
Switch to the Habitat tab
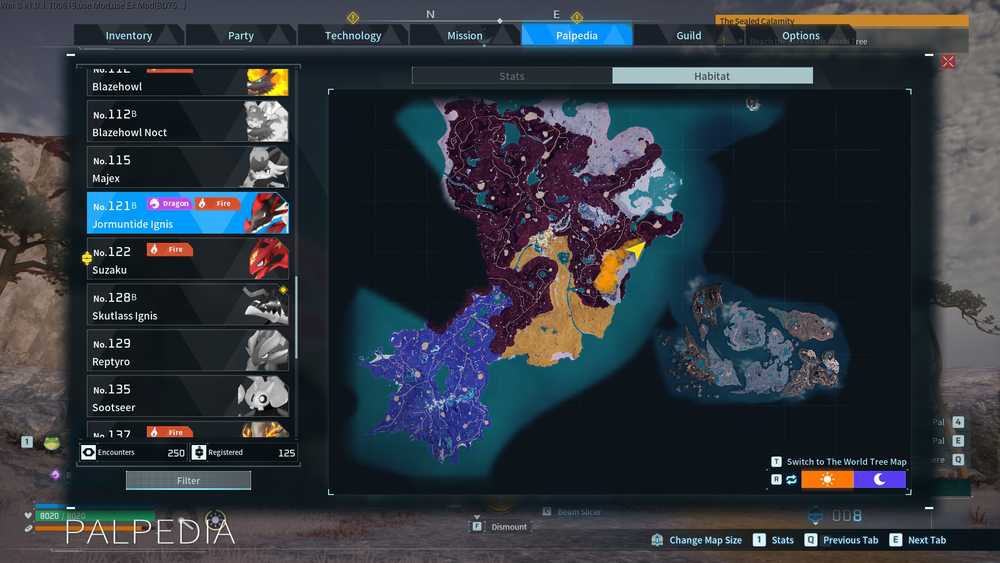pos(712,76)
